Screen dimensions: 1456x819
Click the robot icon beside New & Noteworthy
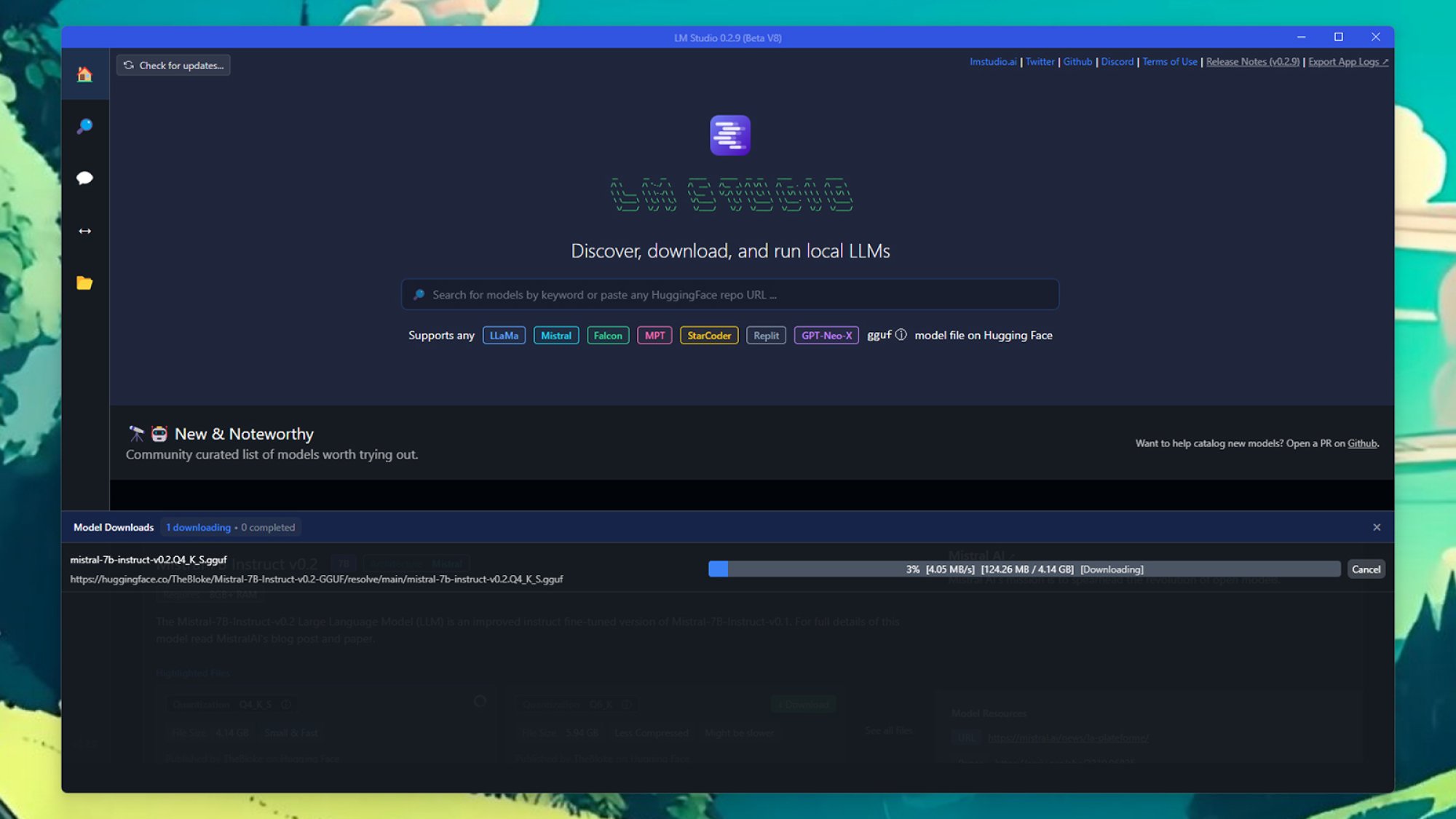point(159,434)
